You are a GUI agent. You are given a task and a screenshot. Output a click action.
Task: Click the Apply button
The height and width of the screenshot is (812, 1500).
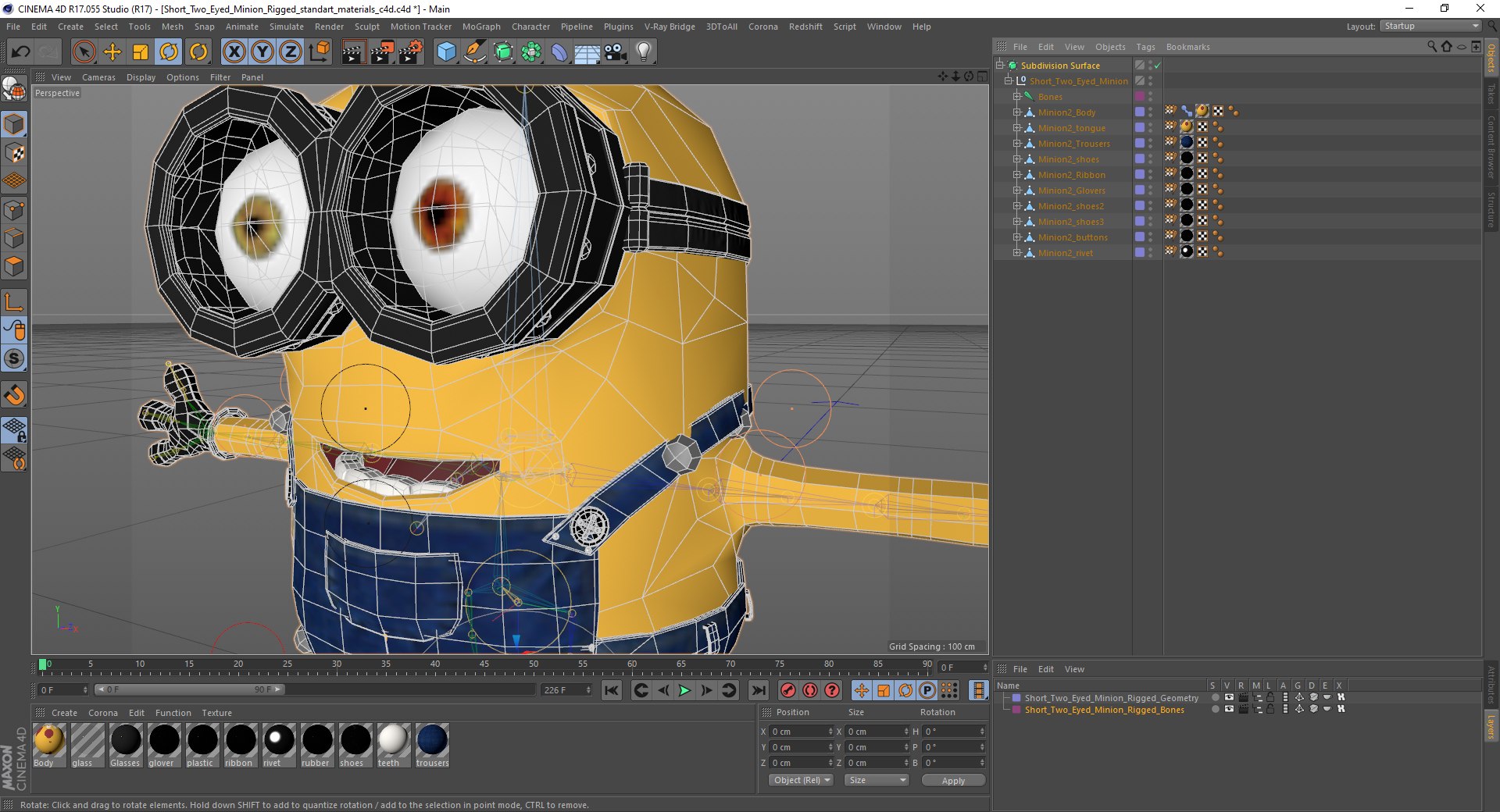(953, 780)
